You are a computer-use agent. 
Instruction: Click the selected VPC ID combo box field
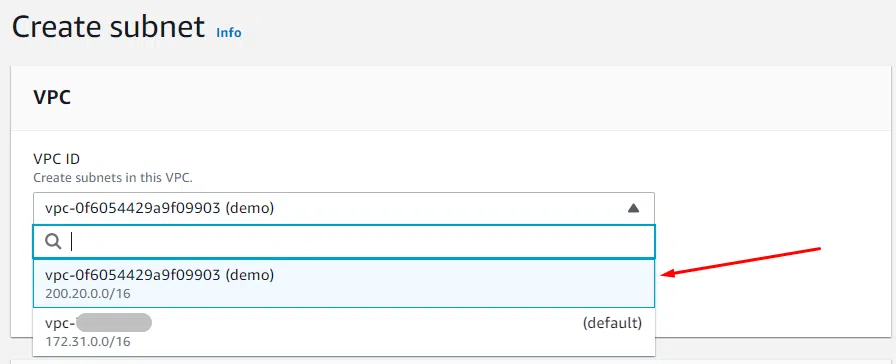[x=344, y=209]
